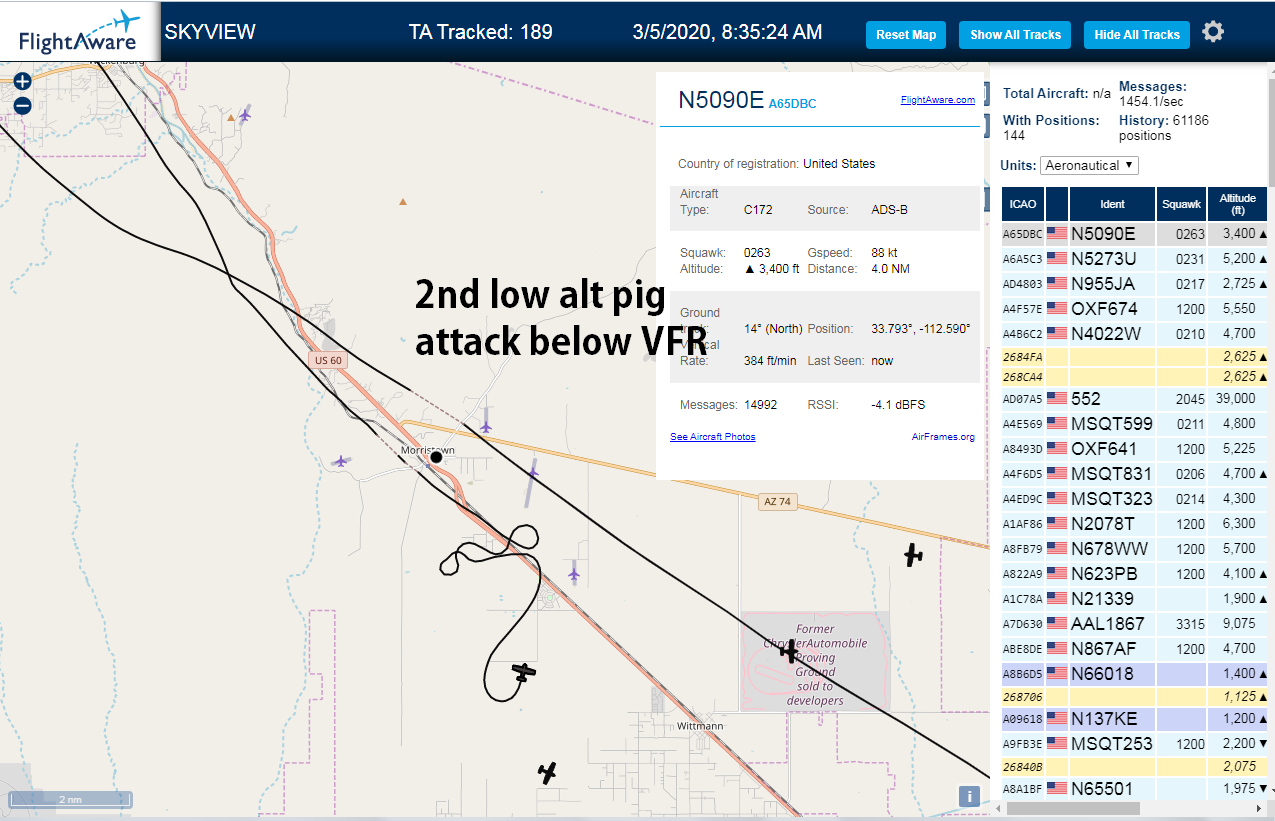Select the N867AF aircraft row
Image resolution: width=1275 pixels, height=821 pixels.
(x=1134, y=649)
